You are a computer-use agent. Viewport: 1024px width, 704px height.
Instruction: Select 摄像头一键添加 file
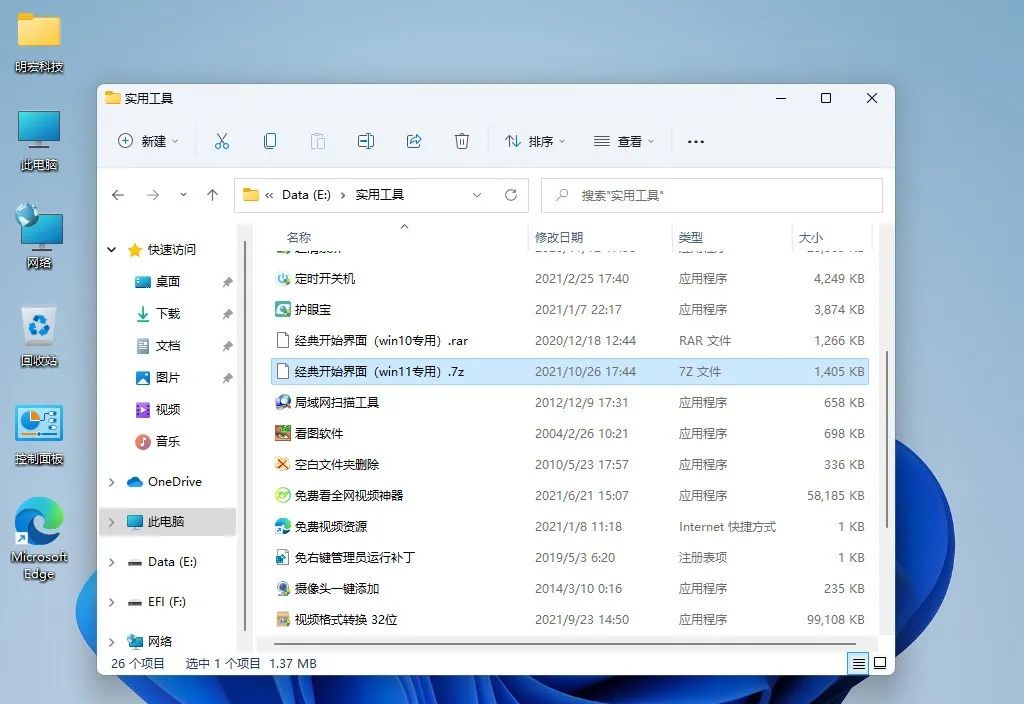click(x=569, y=588)
